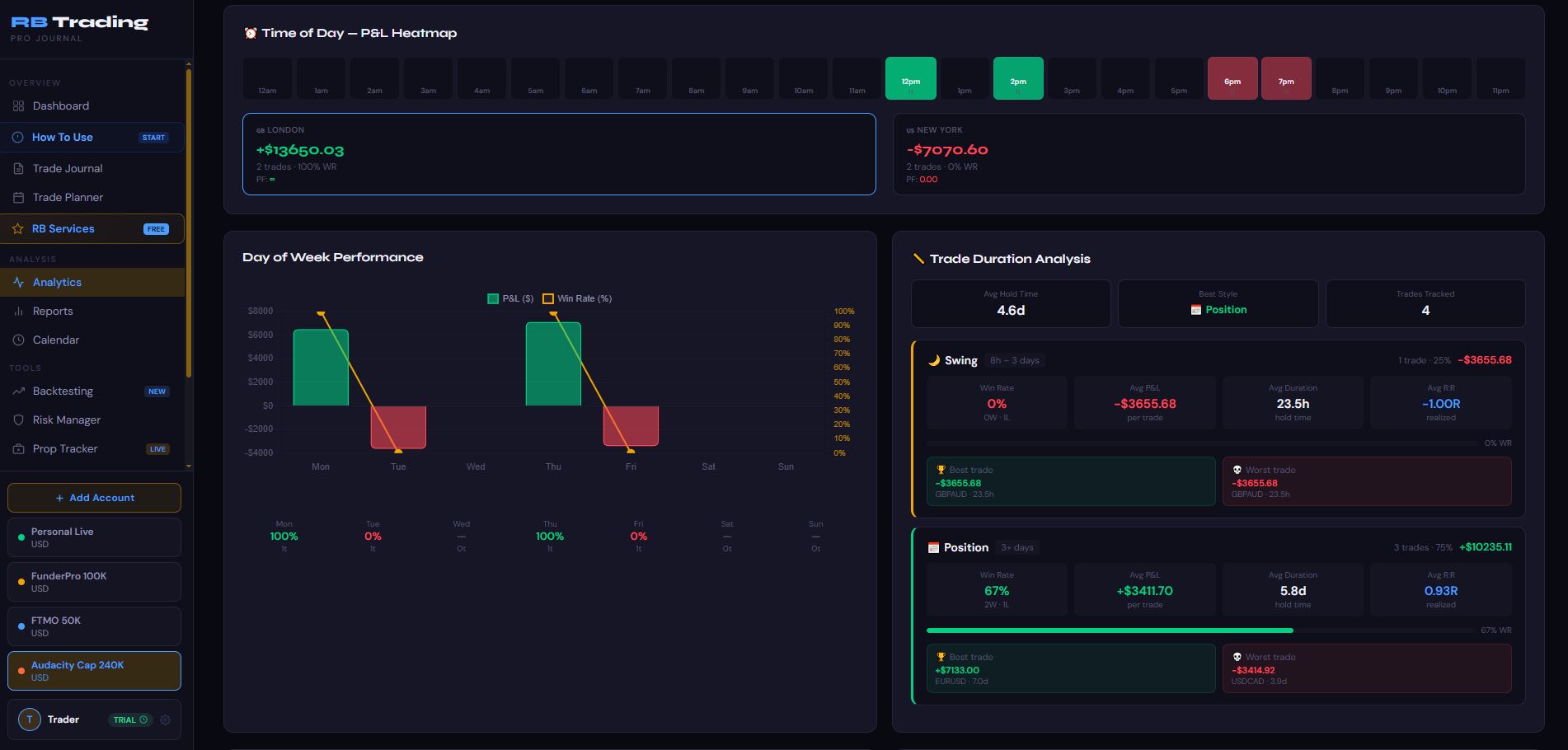This screenshot has width=1568, height=750.
Task: Select Analytics in the ANALYSIS section
Action: (x=56, y=282)
